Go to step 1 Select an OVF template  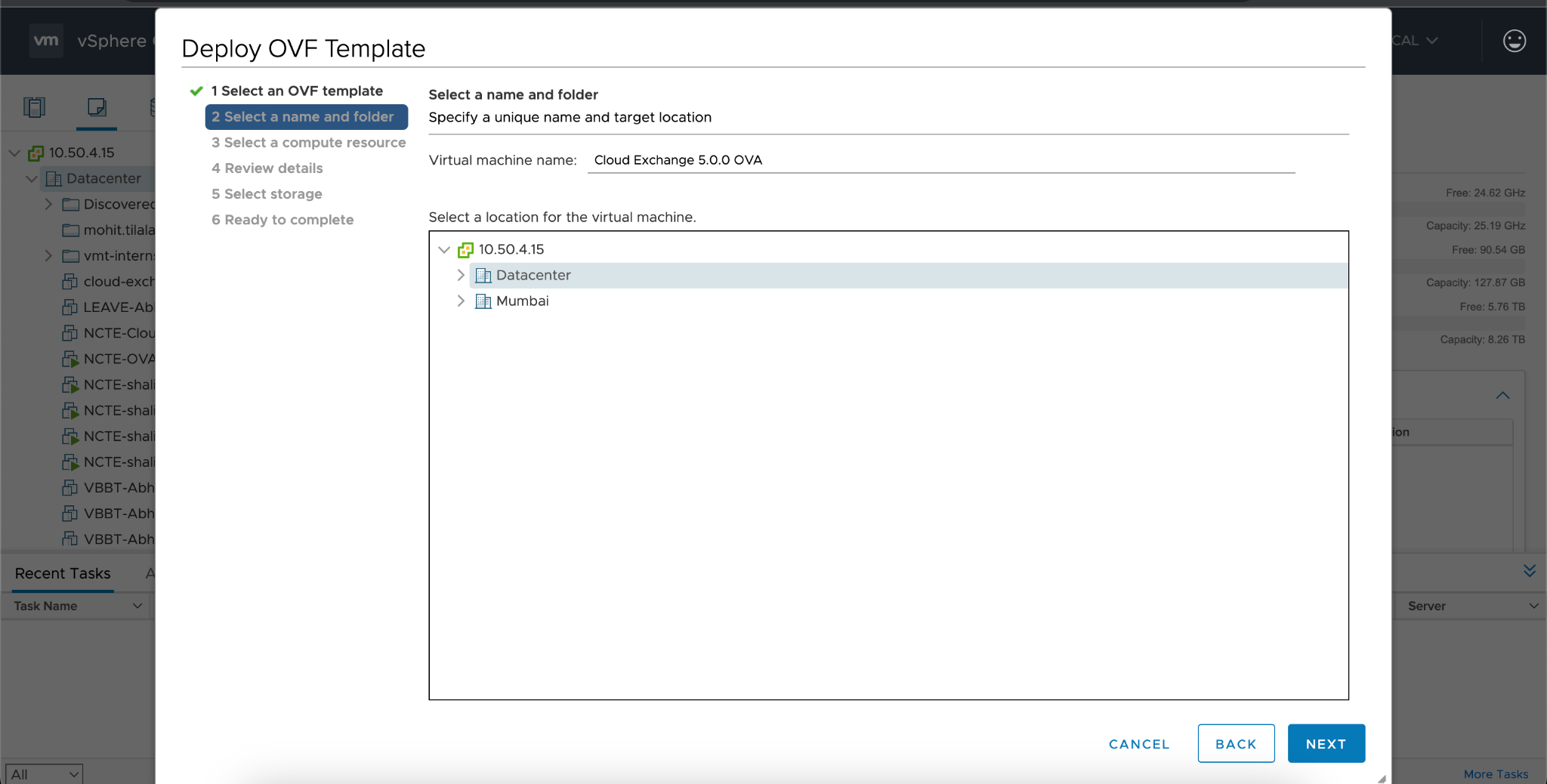(x=297, y=91)
